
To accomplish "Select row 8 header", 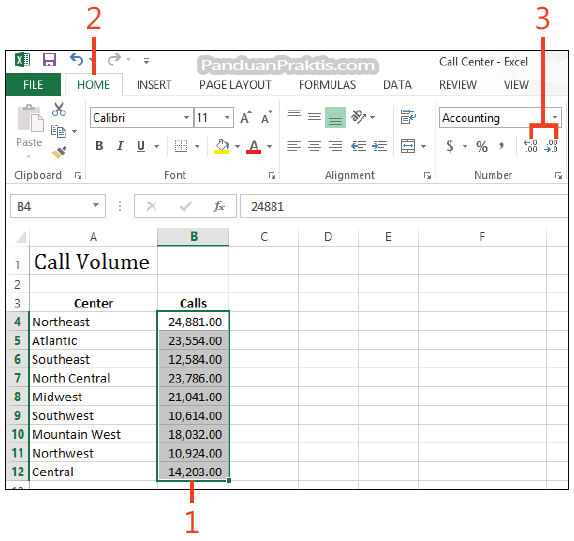I will coord(17,396).
